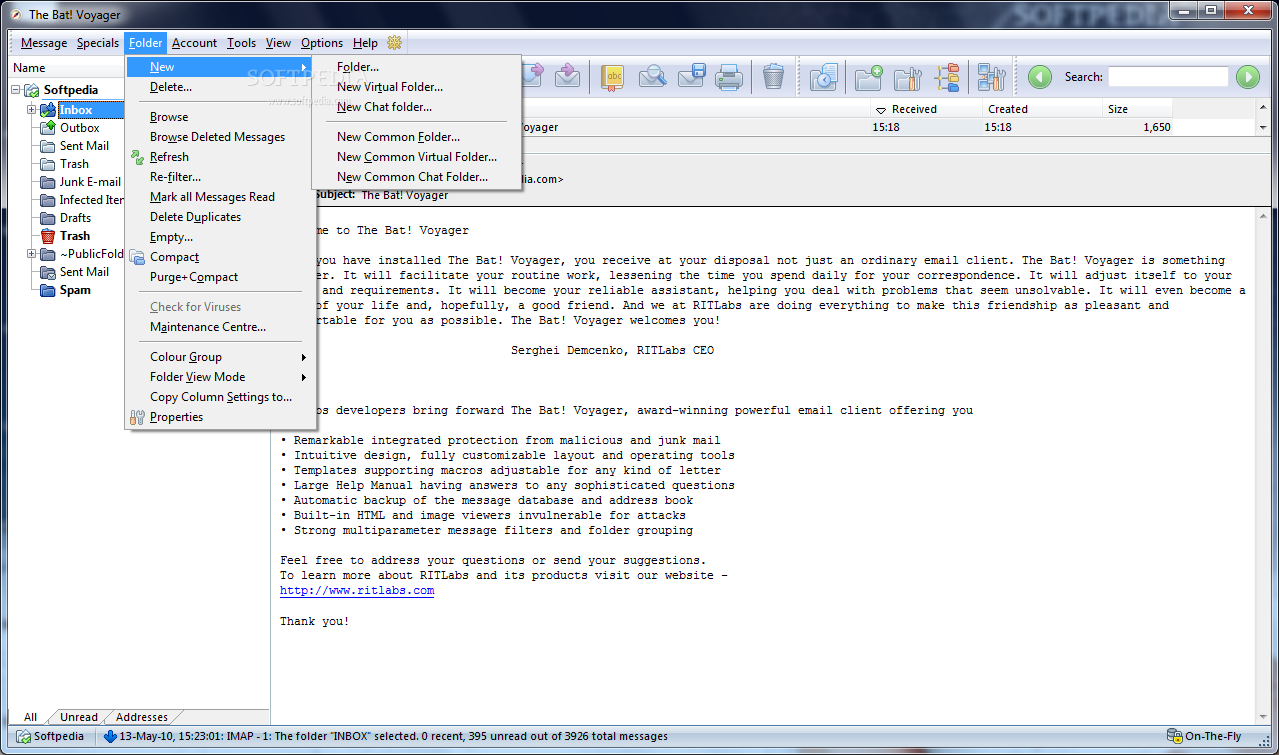The height and width of the screenshot is (755, 1279).
Task: Click the Compact folders icon in menu
Action: click(x=137, y=257)
